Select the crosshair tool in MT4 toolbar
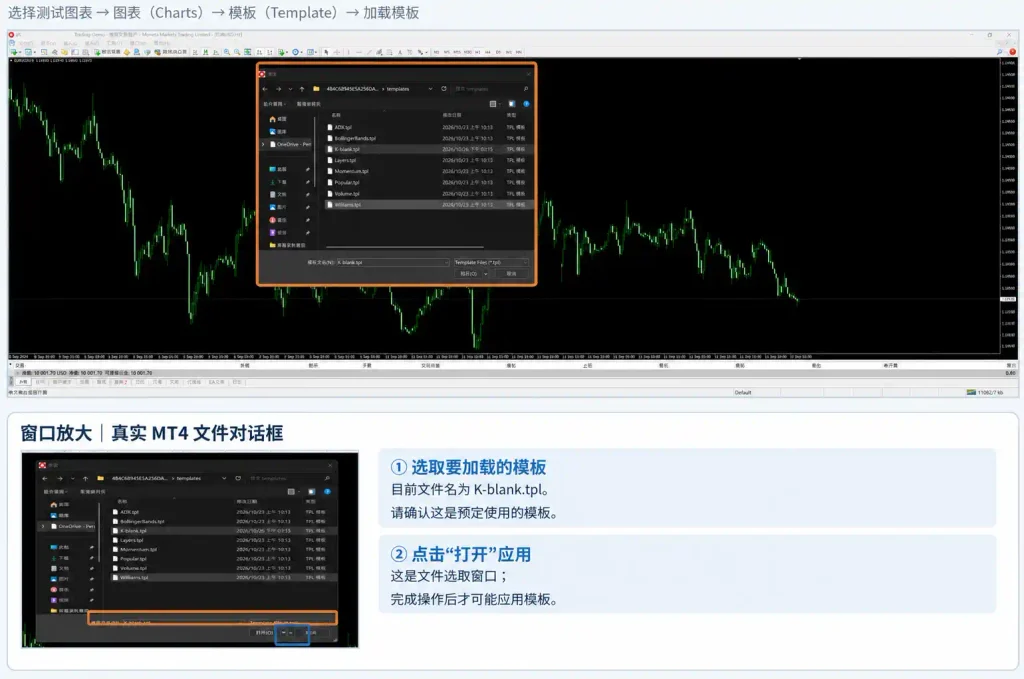The height and width of the screenshot is (679, 1024). (336, 52)
